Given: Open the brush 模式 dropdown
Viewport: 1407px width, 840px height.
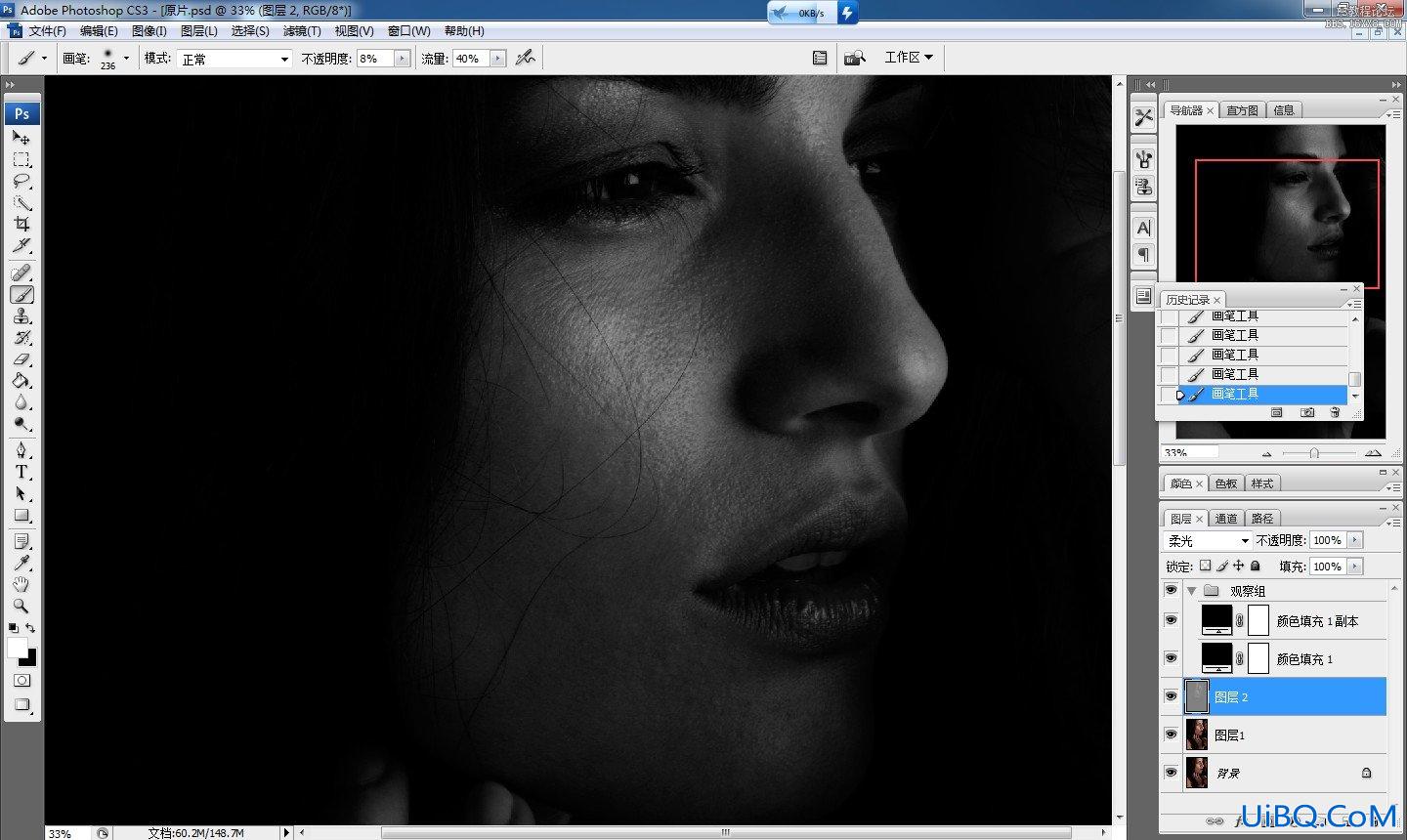Looking at the screenshot, I should click(x=234, y=59).
